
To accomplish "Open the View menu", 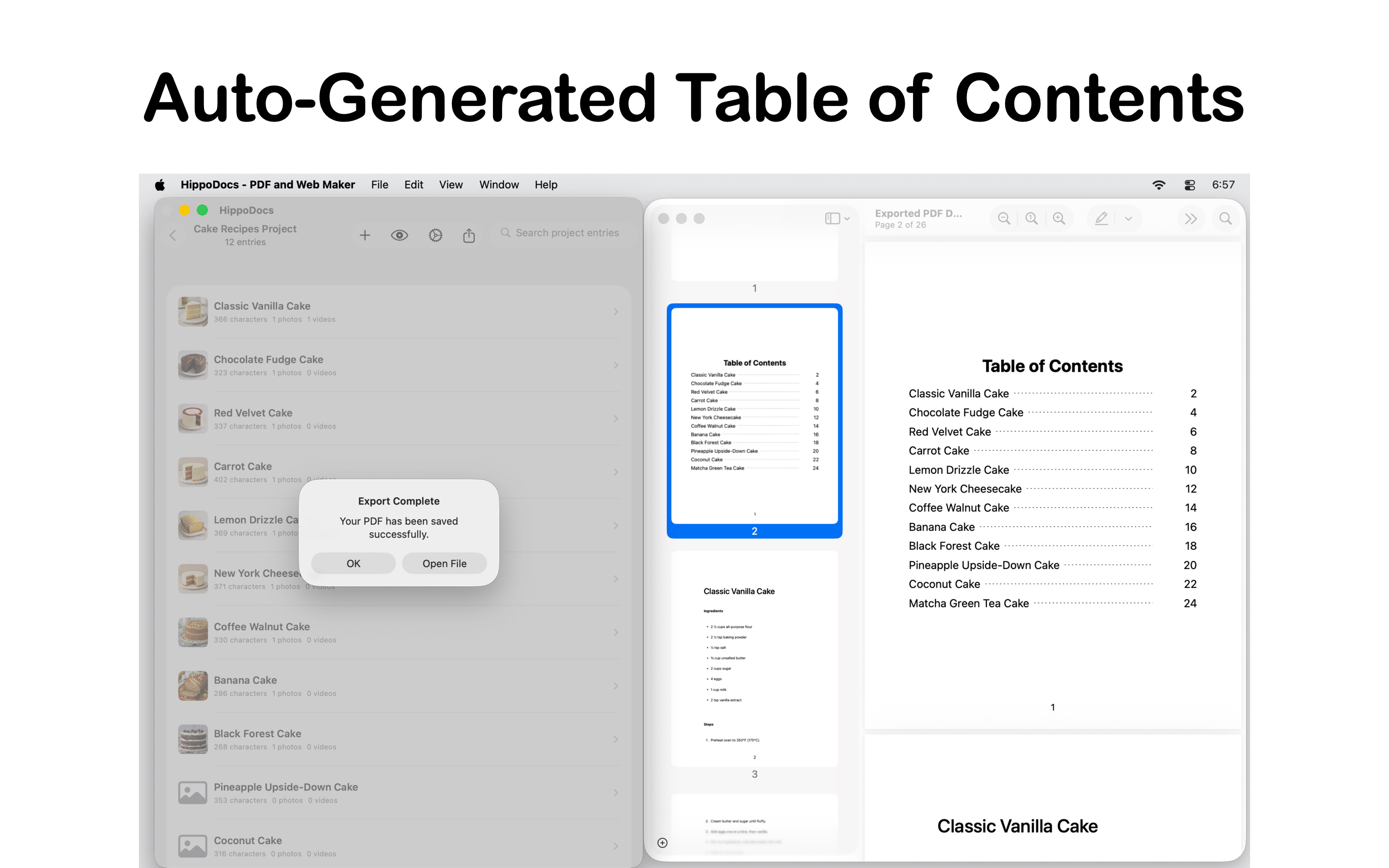I will [x=450, y=185].
